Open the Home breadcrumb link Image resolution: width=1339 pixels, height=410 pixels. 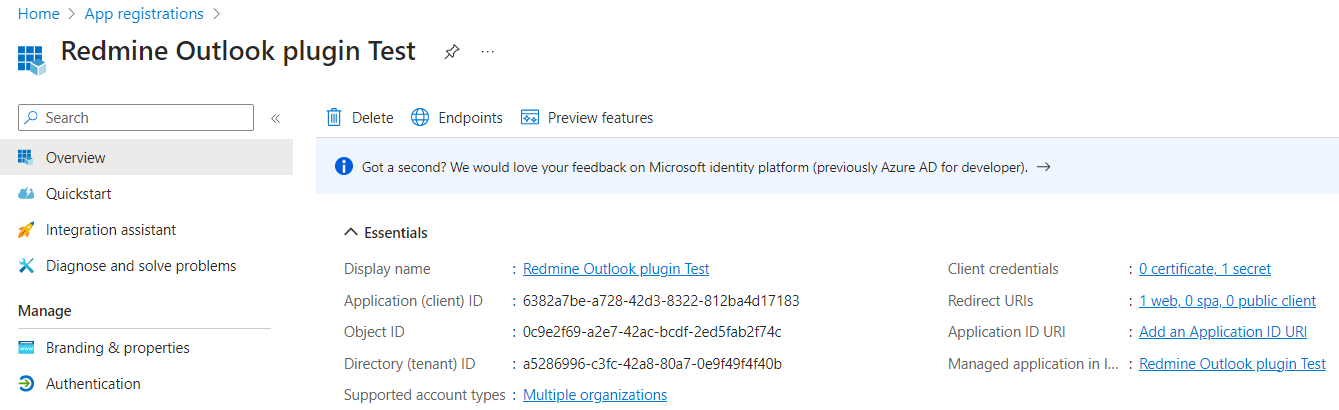click(x=38, y=14)
